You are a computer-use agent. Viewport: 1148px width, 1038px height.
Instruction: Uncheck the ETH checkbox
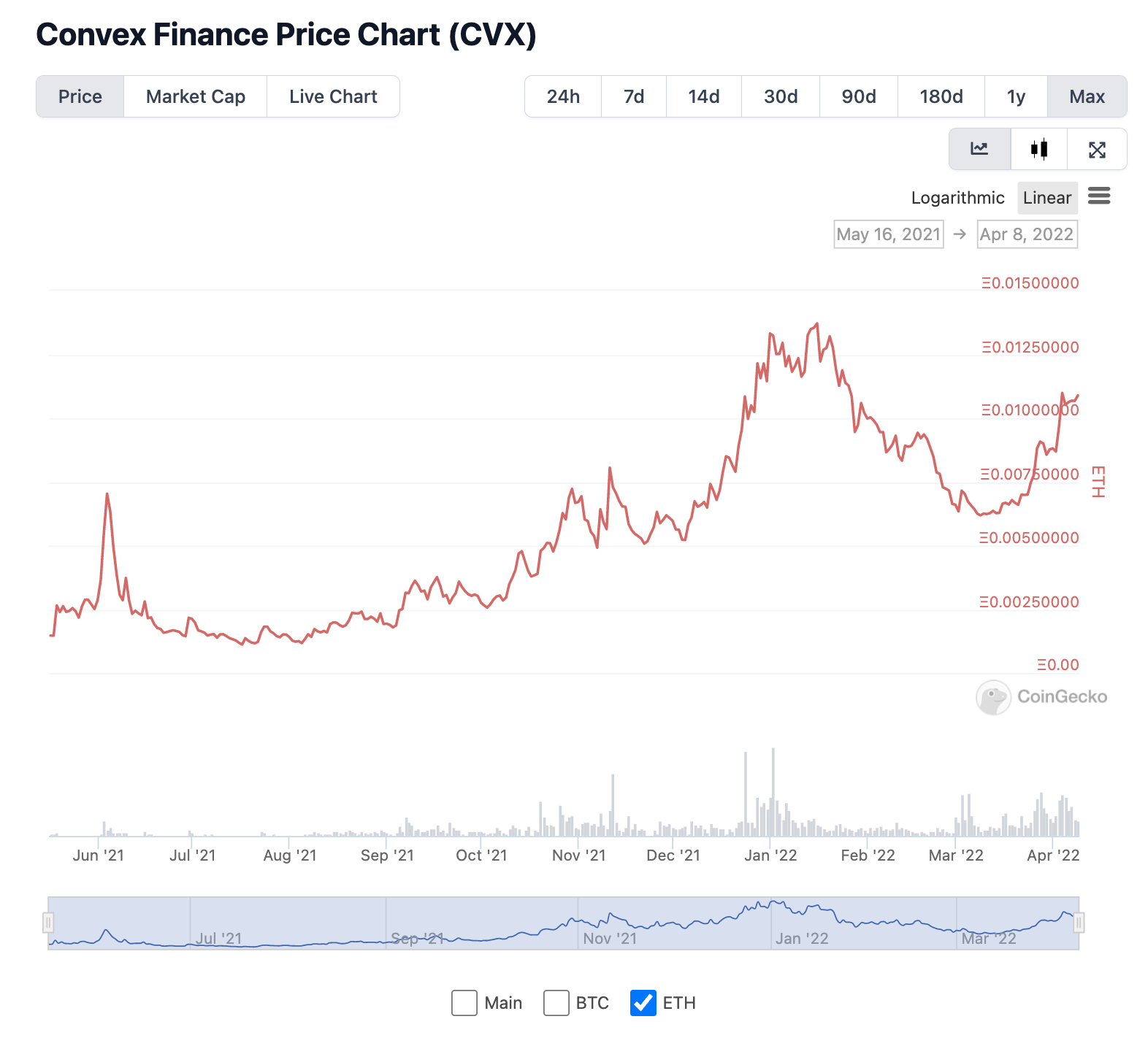(643, 1003)
